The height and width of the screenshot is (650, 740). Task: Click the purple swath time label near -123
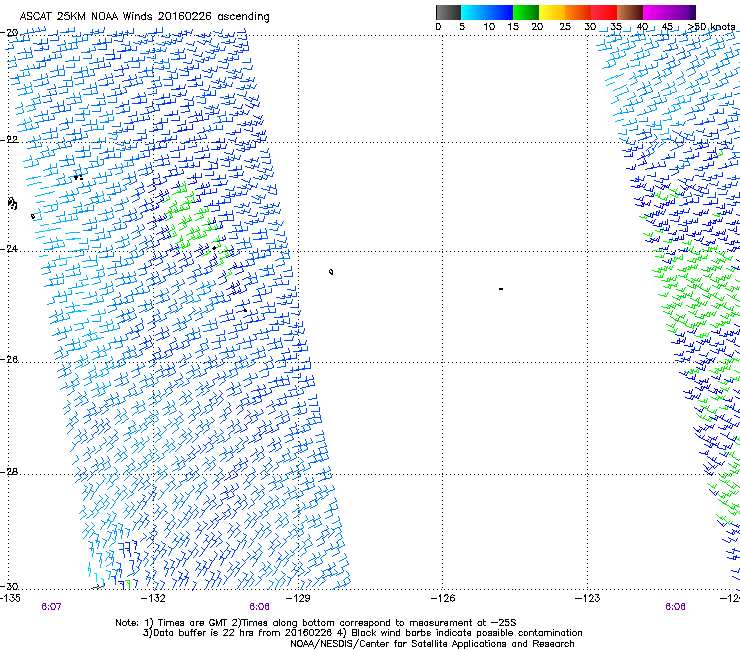click(675, 607)
